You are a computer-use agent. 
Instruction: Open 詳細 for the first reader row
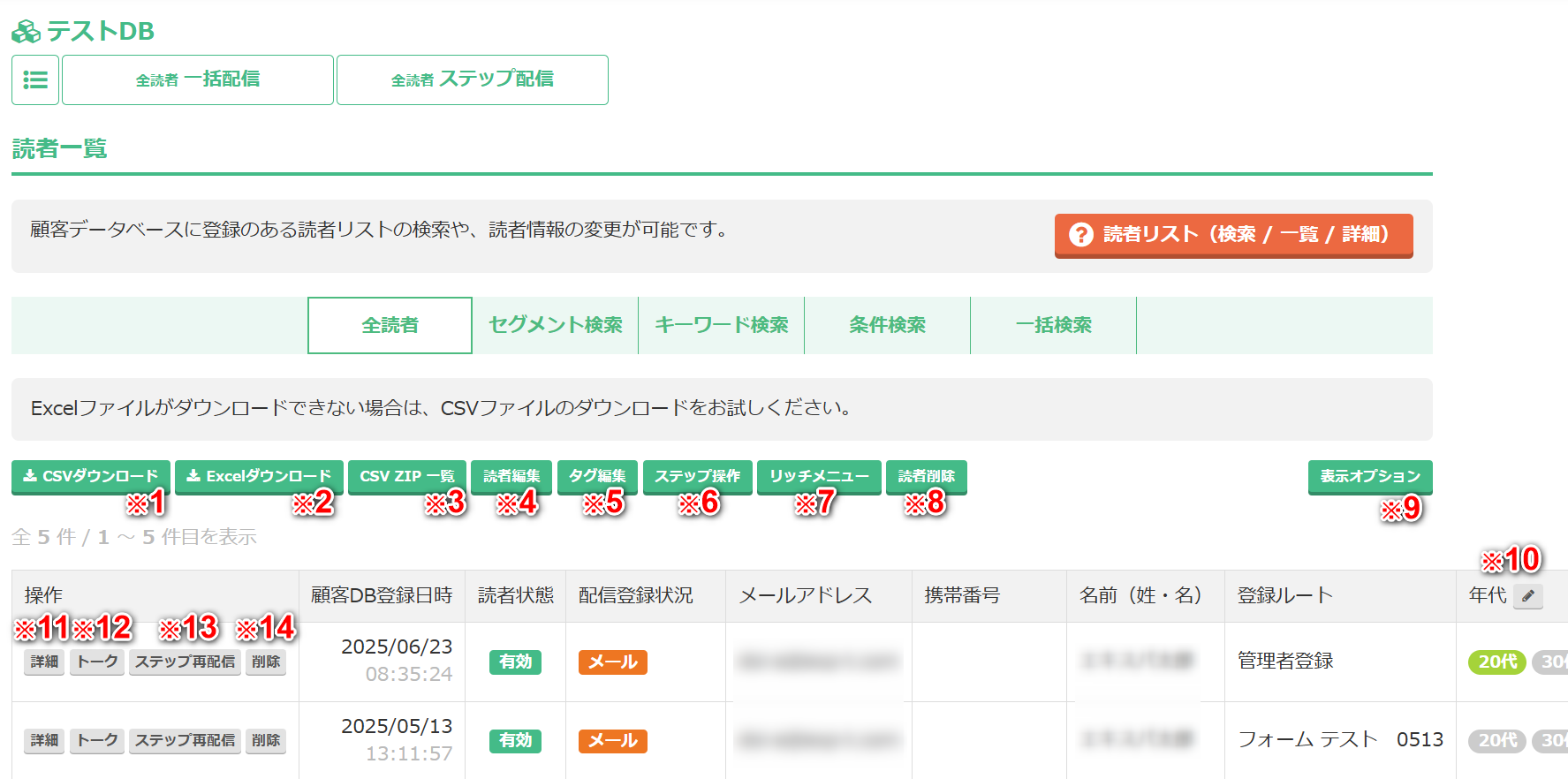tap(44, 662)
